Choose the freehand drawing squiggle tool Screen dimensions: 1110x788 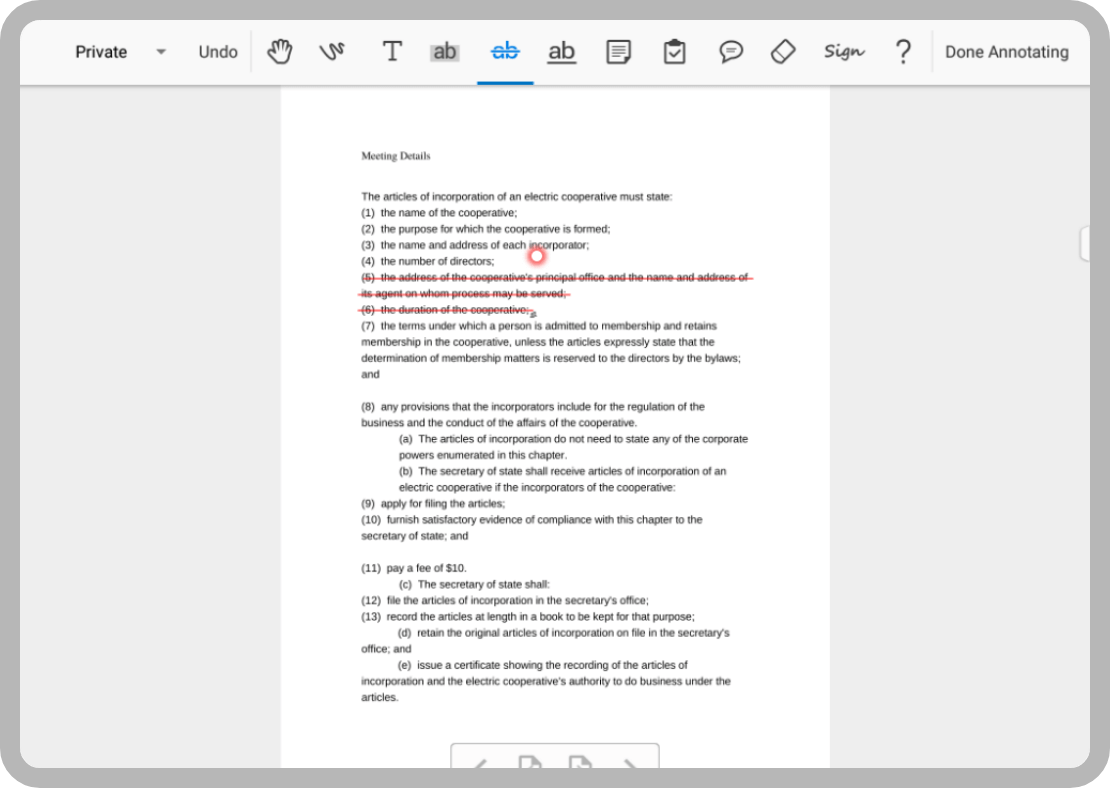coord(332,52)
